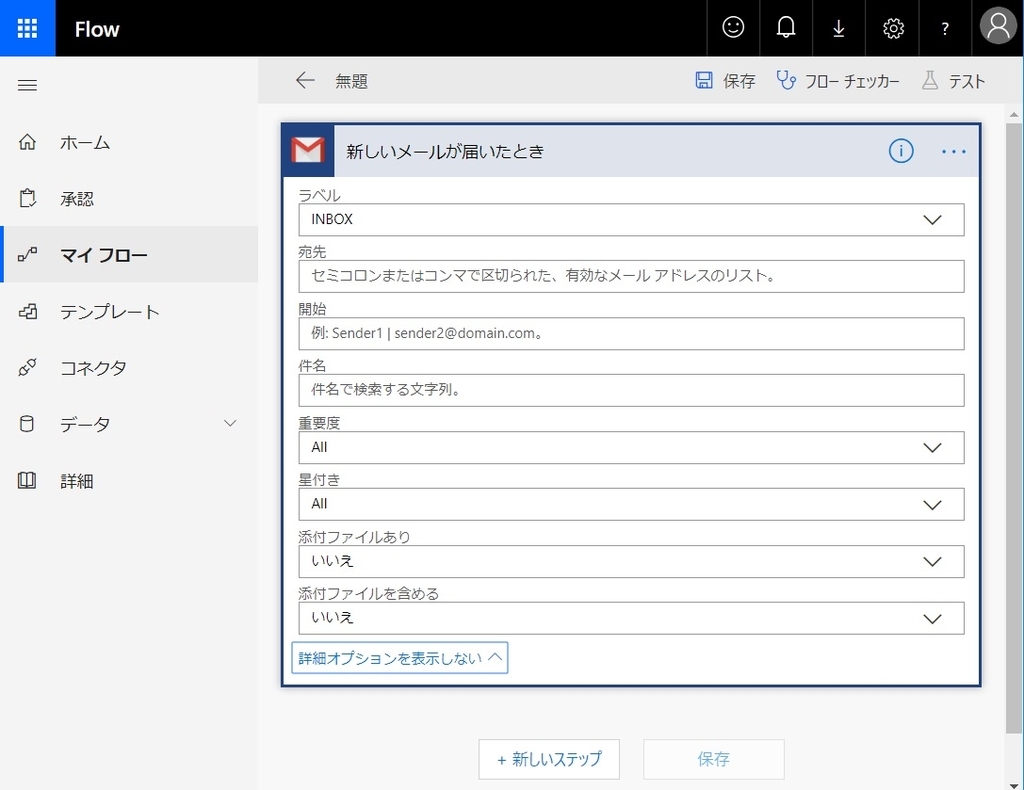Click the データ cylinder icon
The height and width of the screenshot is (790, 1024).
27,424
